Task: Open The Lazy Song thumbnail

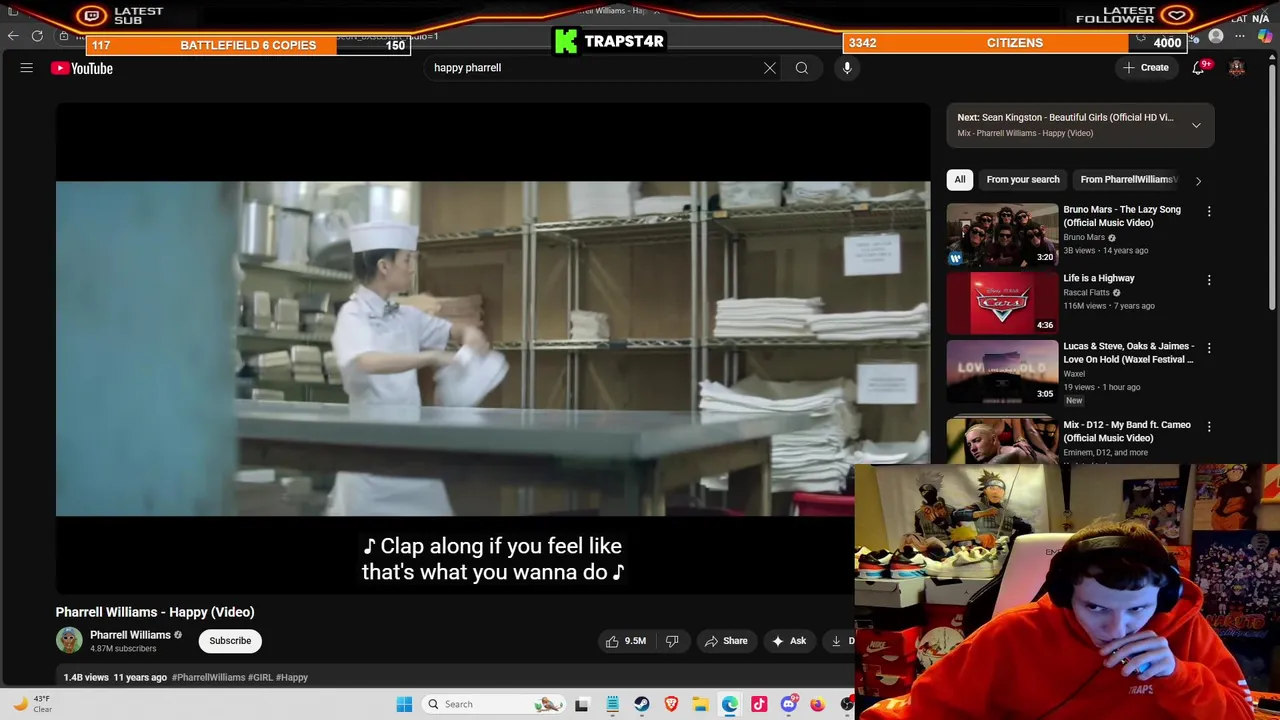Action: click(1002, 234)
